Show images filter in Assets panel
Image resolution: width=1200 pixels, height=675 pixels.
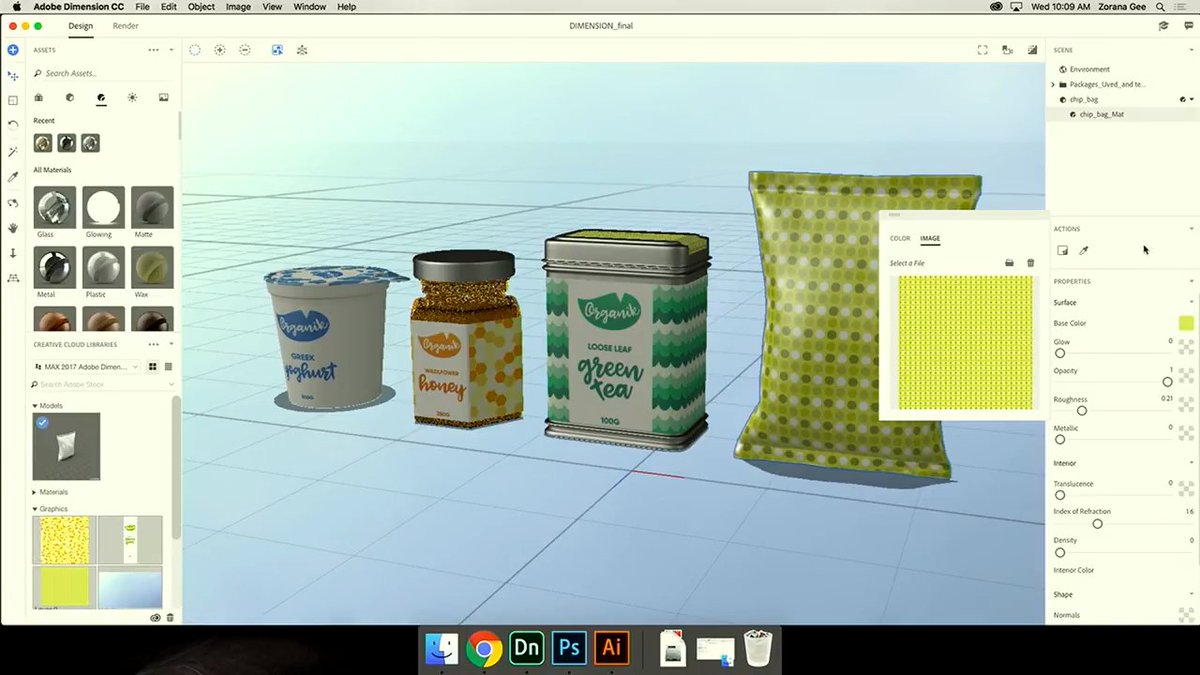tap(163, 98)
